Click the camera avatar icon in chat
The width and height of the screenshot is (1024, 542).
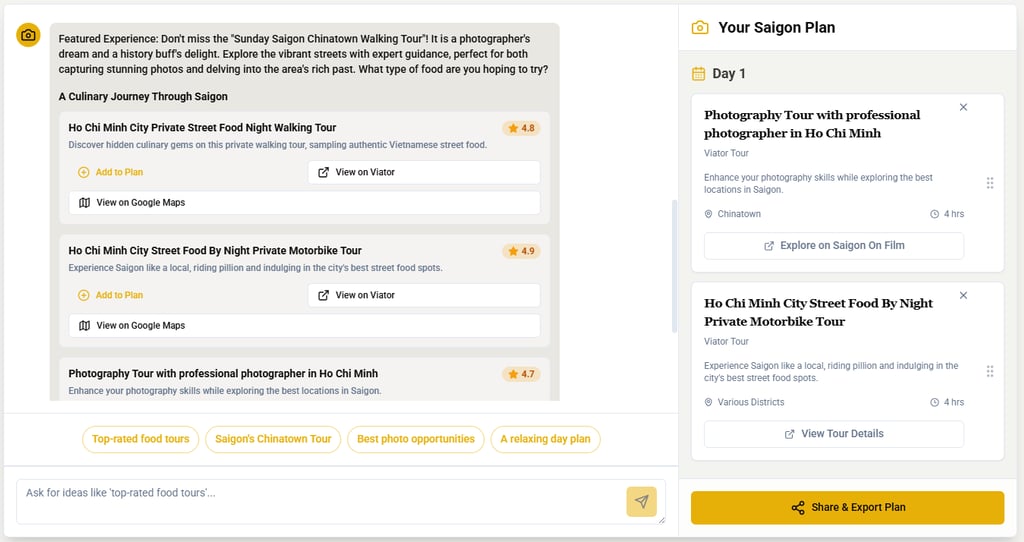click(28, 35)
